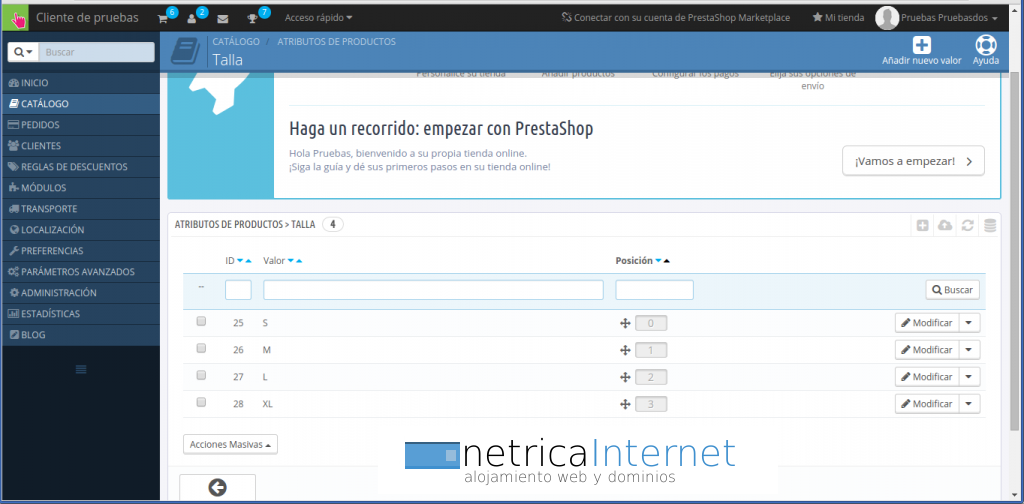Viewport: 1024px width, 504px height.
Task: Expand actions dropdown for row S
Action: 969,323
